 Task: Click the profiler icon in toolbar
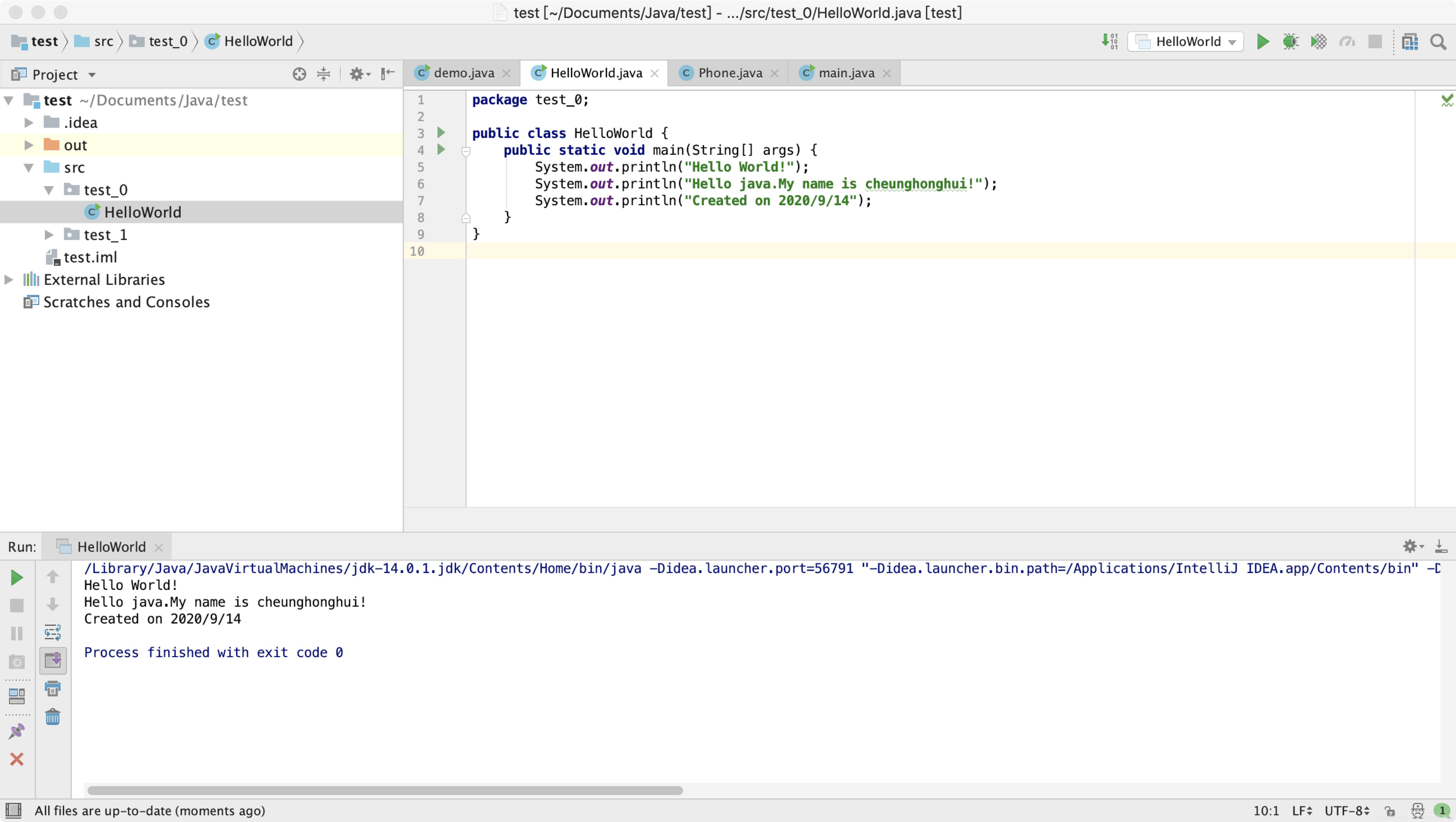1347,41
